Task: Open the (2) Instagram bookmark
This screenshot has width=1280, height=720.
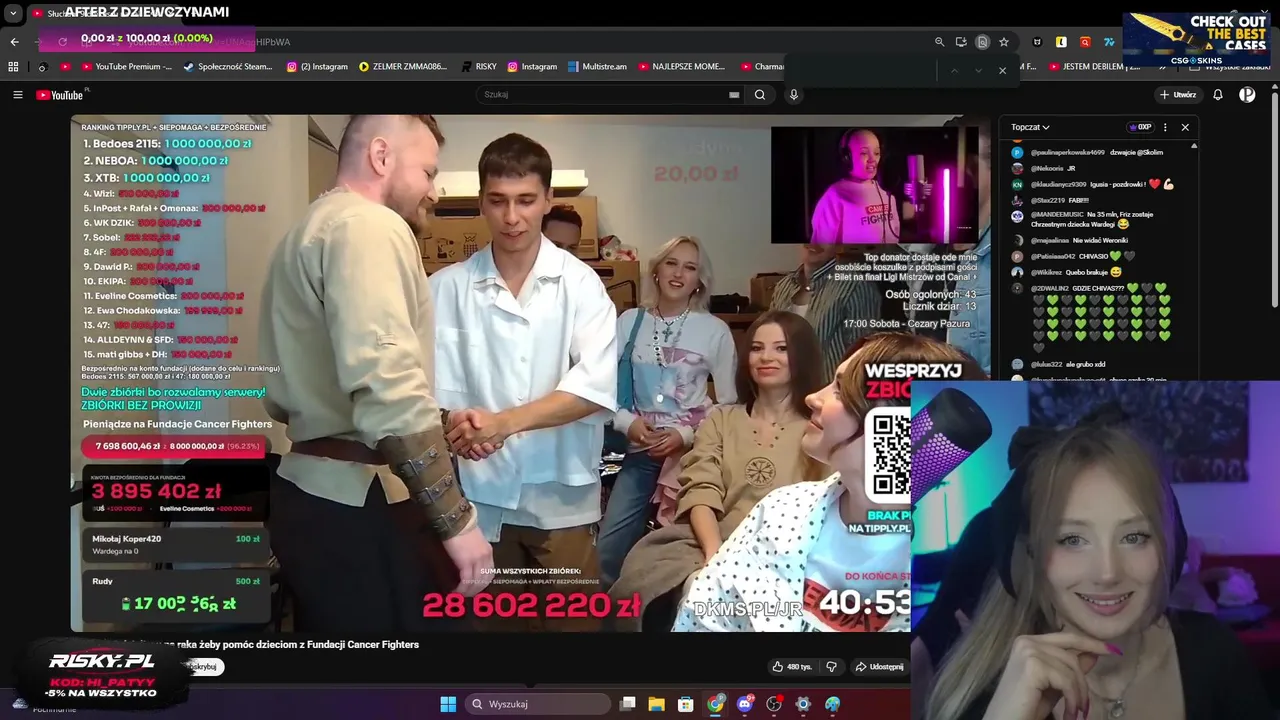Action: tap(317, 67)
